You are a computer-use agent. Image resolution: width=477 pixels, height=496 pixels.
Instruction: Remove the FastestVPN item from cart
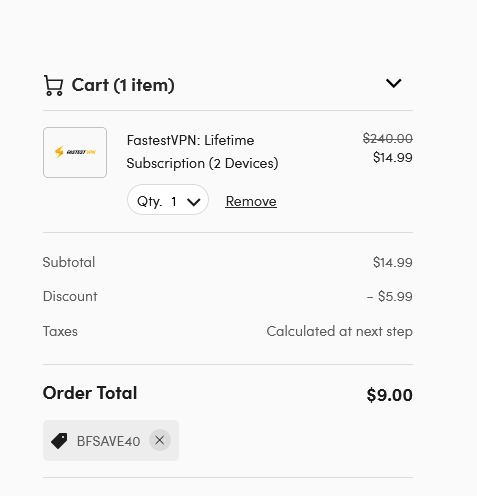click(251, 201)
